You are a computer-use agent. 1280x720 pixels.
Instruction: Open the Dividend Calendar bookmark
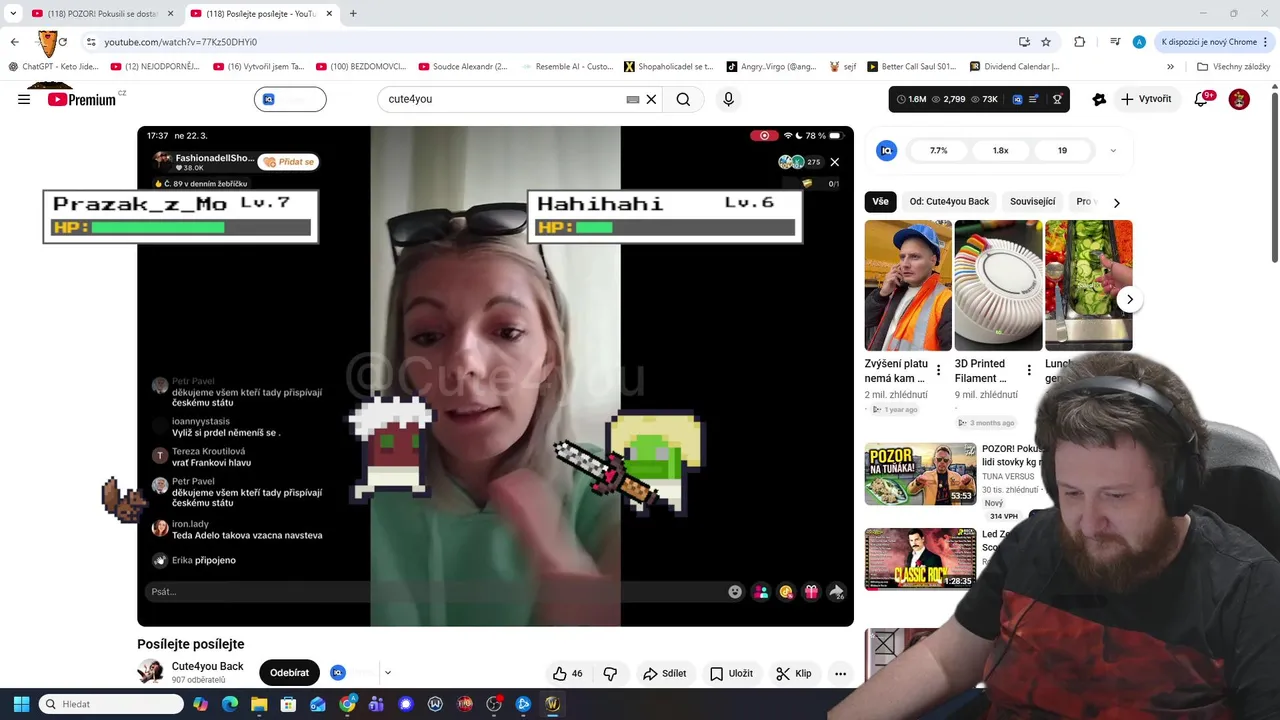[x=1014, y=67]
